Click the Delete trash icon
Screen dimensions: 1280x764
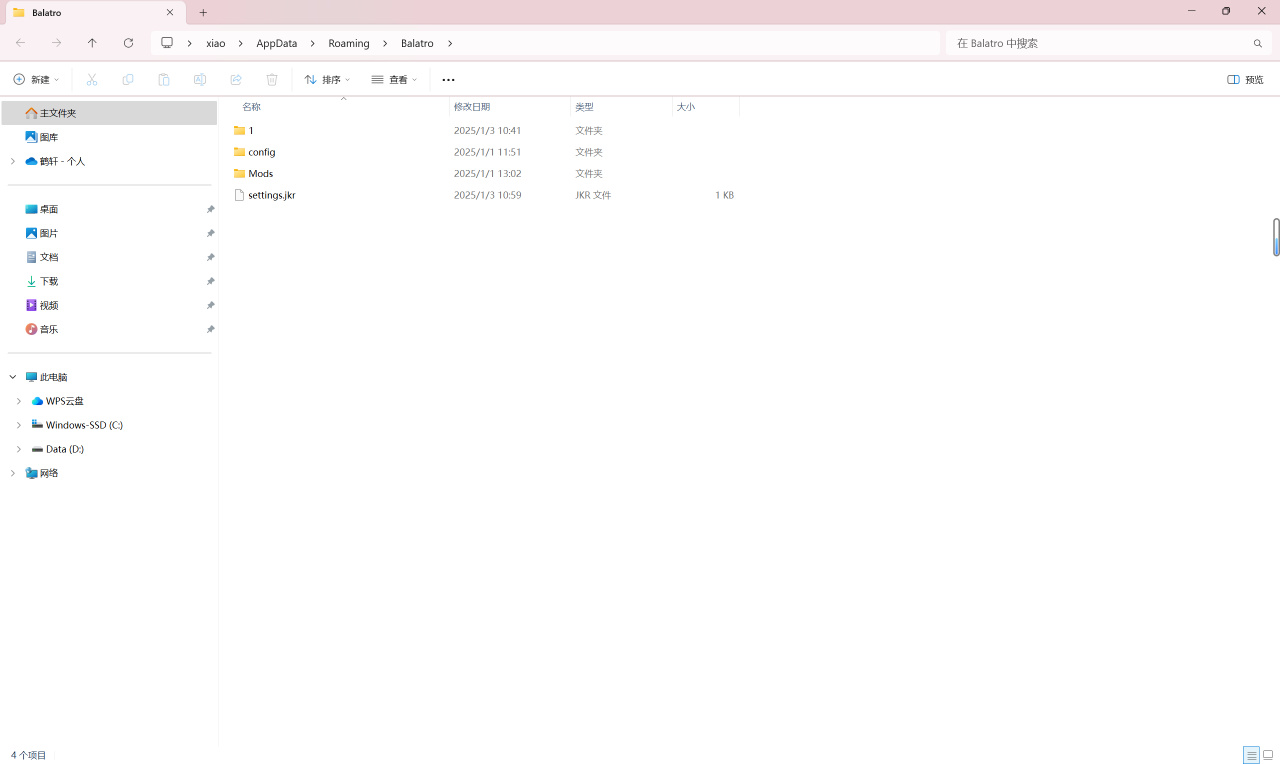pos(272,79)
